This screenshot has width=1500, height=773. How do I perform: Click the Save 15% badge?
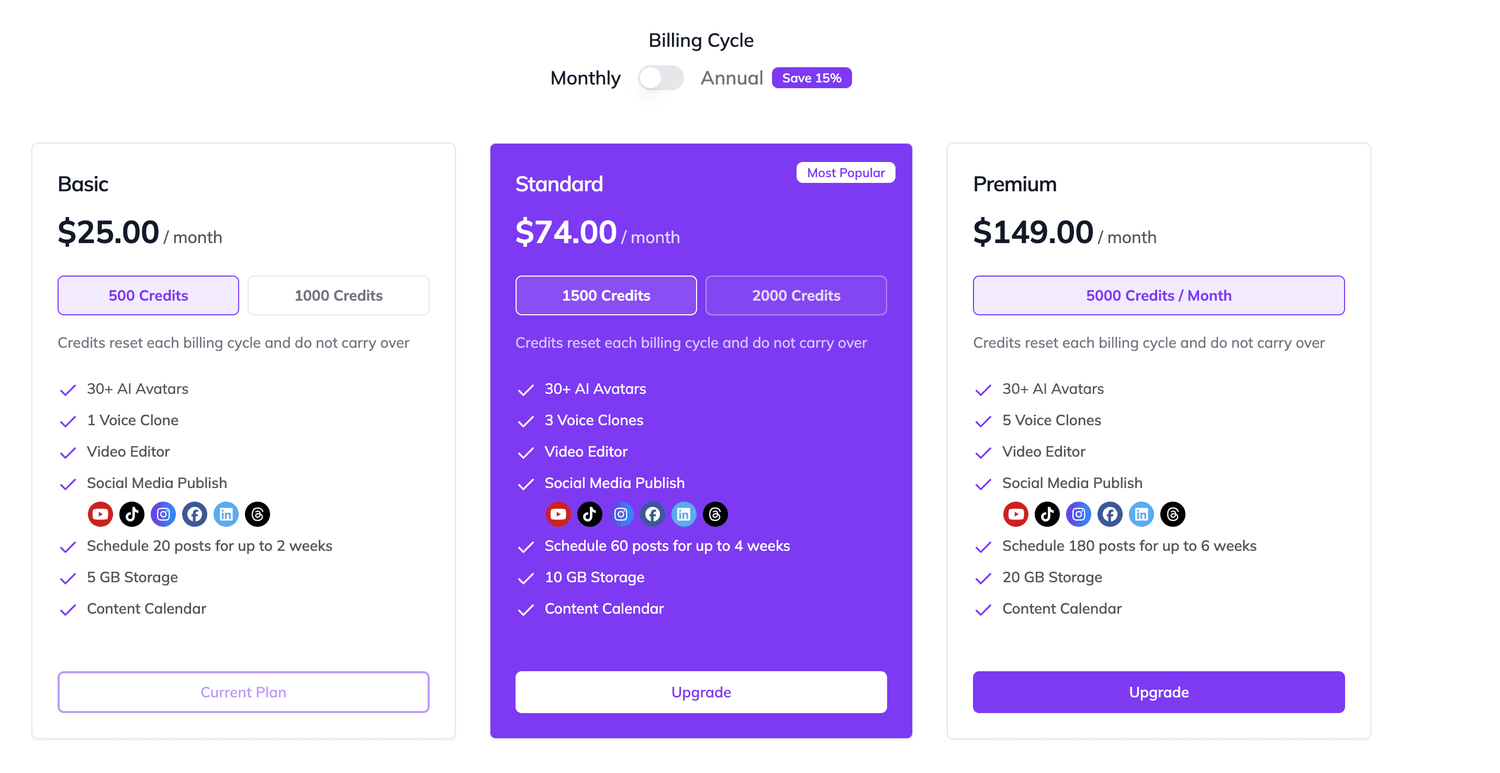click(x=811, y=78)
